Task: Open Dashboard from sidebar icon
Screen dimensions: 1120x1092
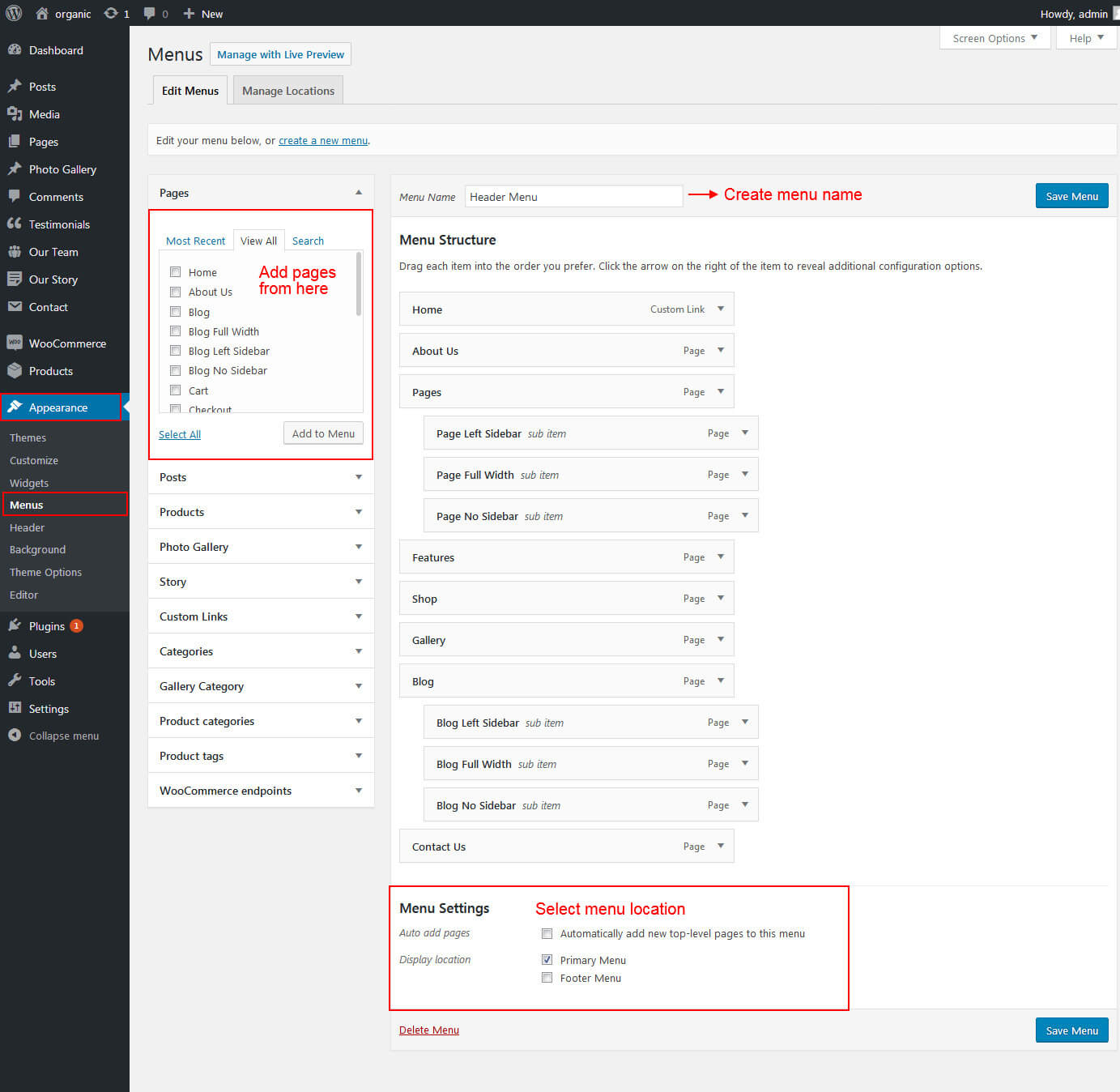Action: tap(15, 49)
